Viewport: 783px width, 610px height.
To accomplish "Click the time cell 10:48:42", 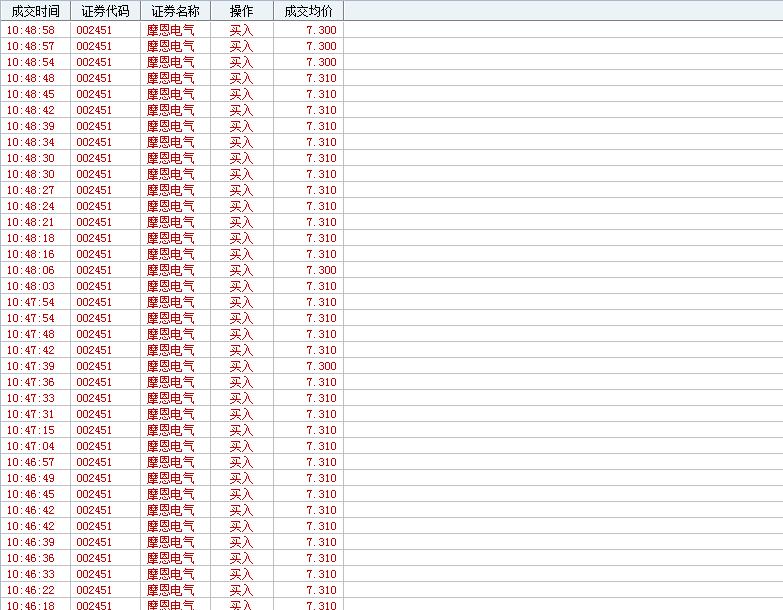I will point(30,110).
